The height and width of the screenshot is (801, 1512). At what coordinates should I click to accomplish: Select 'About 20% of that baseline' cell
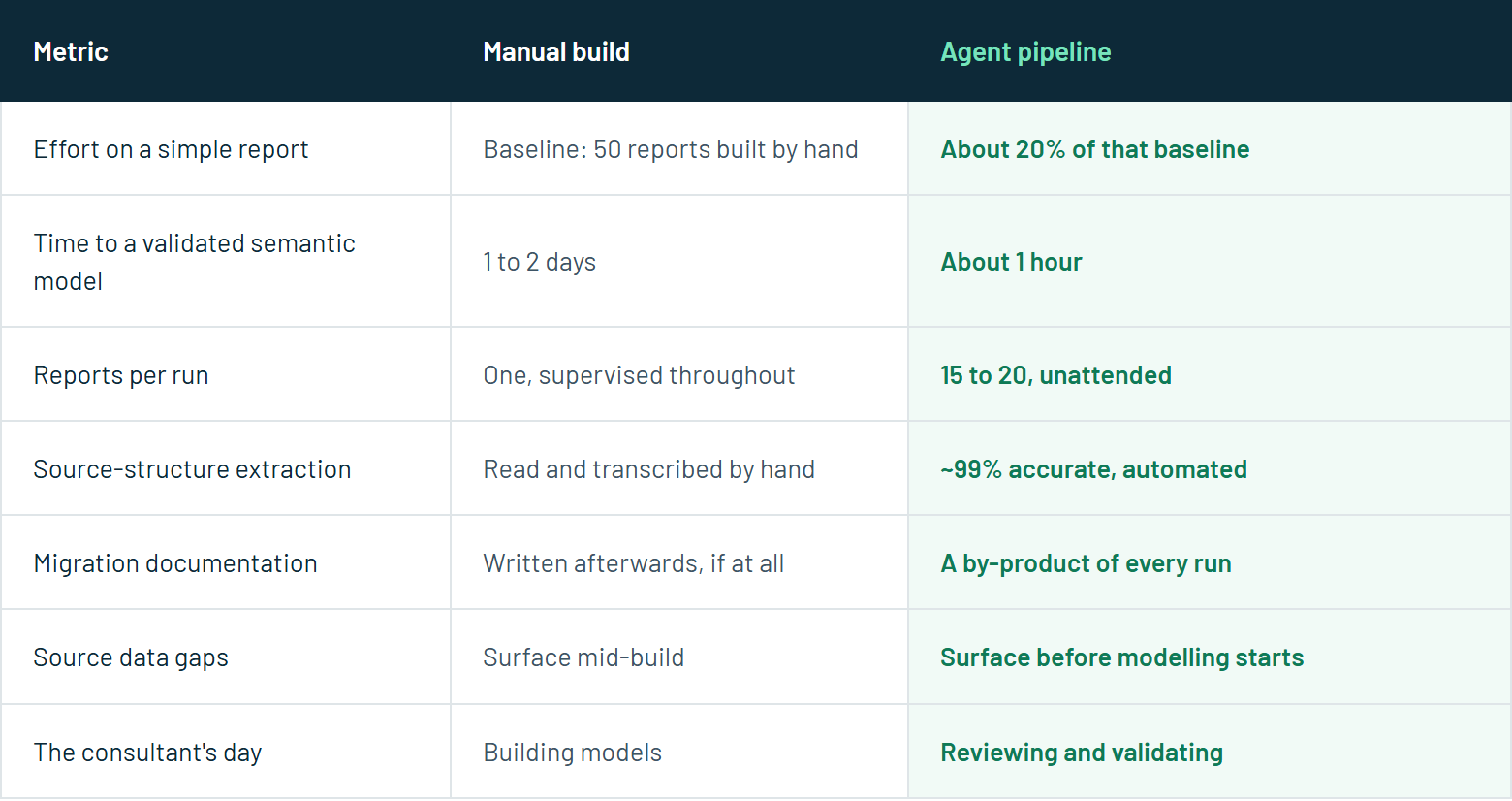tap(1210, 149)
